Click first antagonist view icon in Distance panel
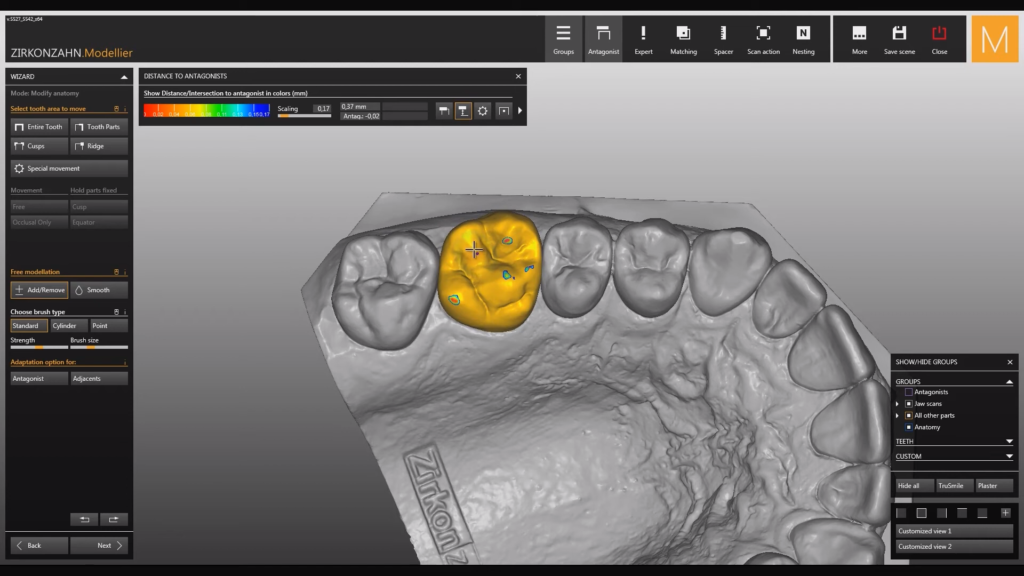The image size is (1024, 576). tap(443, 111)
